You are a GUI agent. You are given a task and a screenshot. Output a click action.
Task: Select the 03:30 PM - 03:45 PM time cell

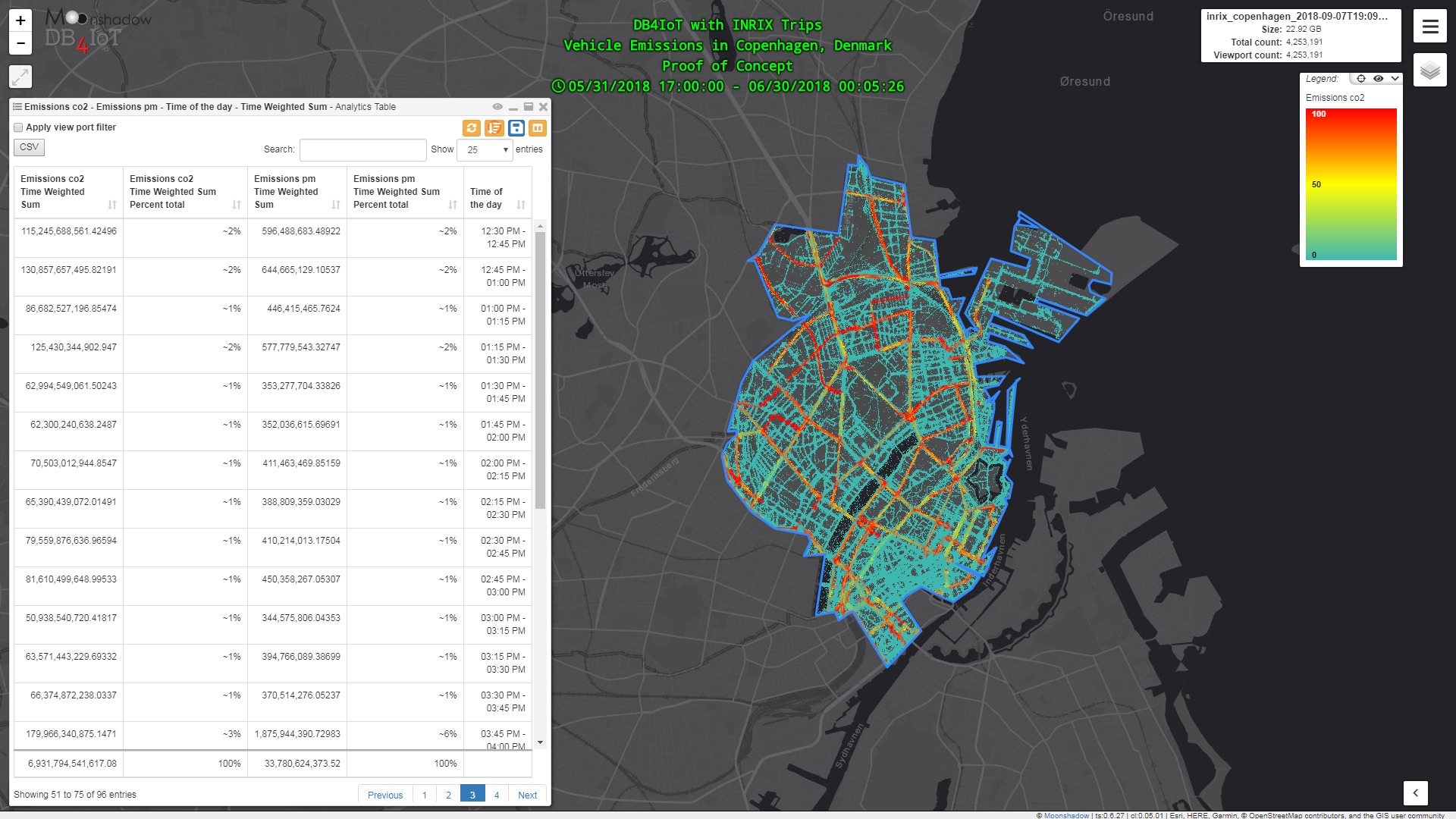pyautogui.click(x=497, y=701)
